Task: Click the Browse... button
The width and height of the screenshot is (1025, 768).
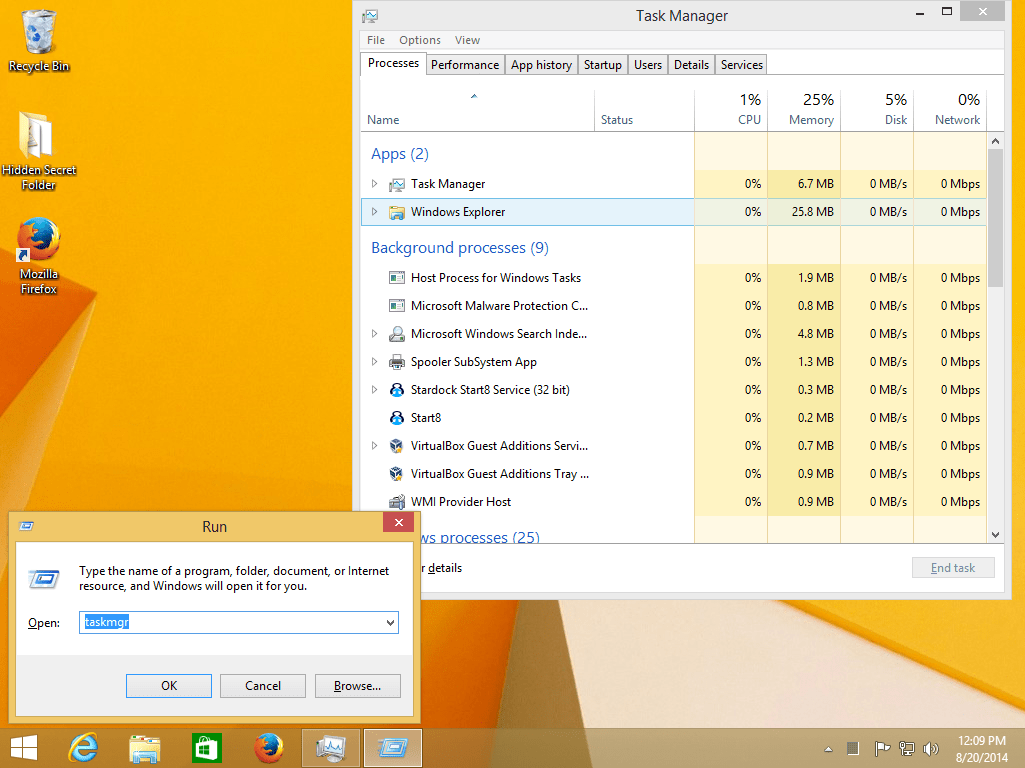Action: pyautogui.click(x=358, y=686)
